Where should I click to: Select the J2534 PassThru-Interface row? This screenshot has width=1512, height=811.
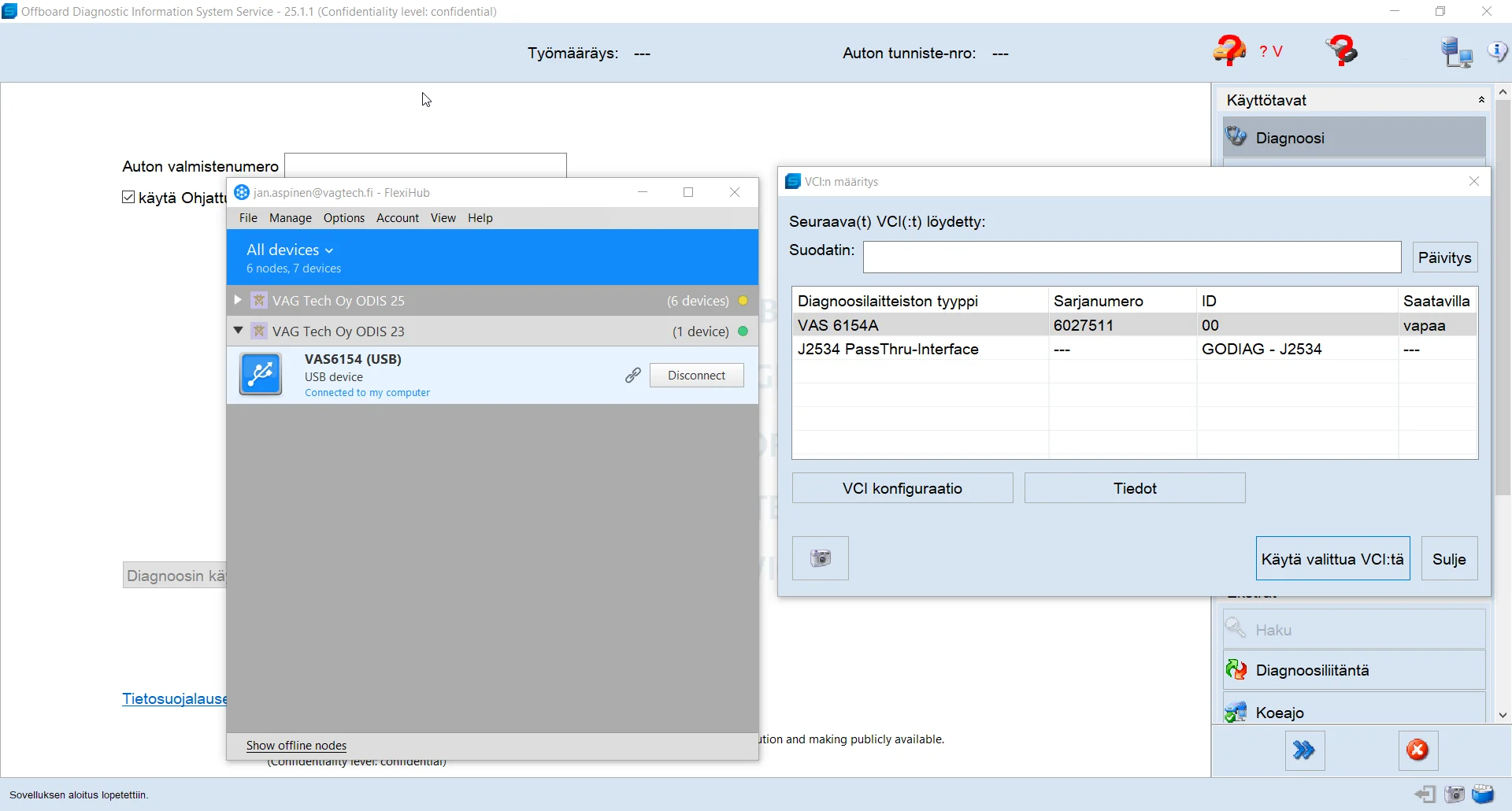(1135, 349)
